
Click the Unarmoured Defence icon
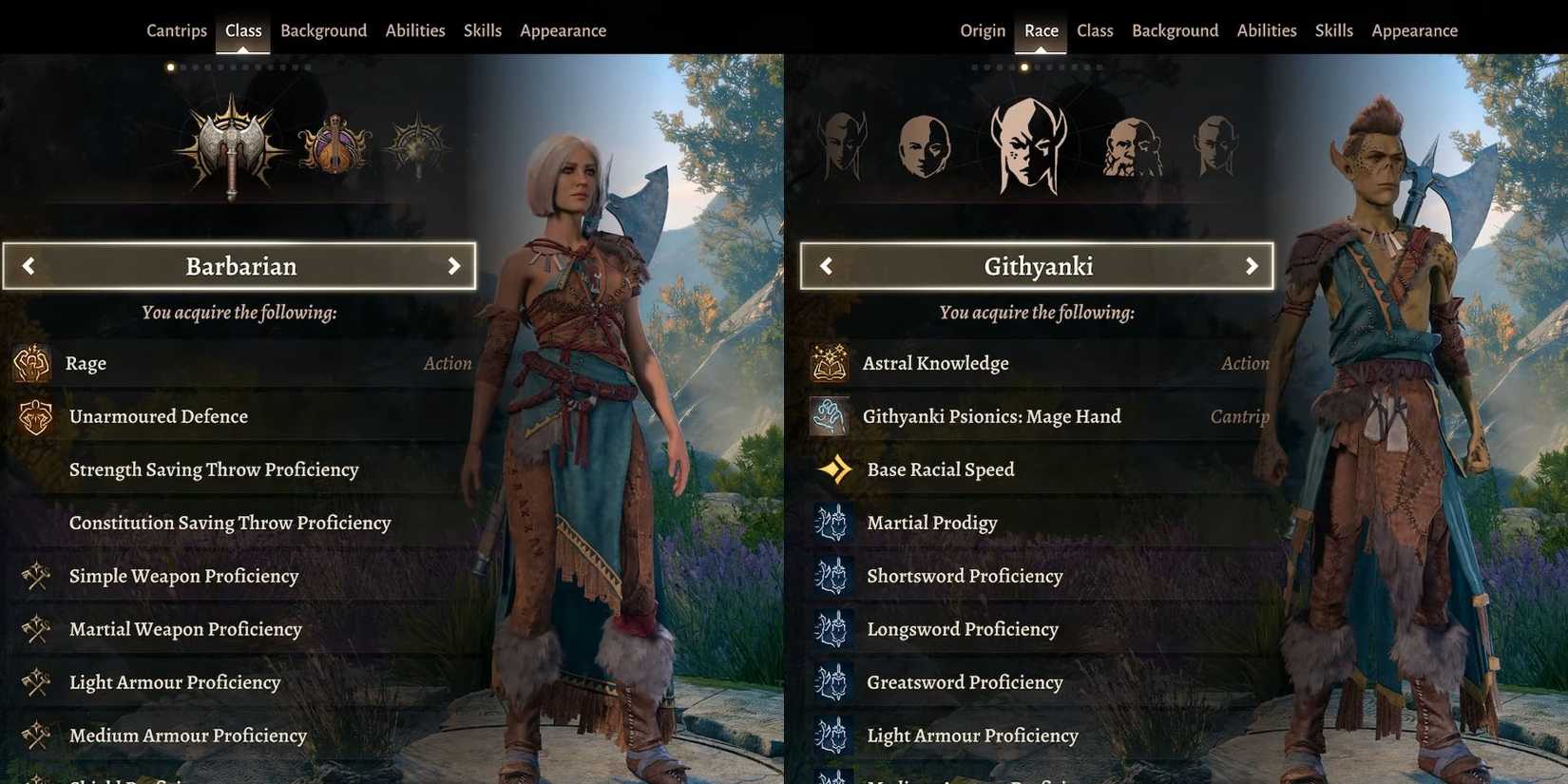tap(35, 416)
